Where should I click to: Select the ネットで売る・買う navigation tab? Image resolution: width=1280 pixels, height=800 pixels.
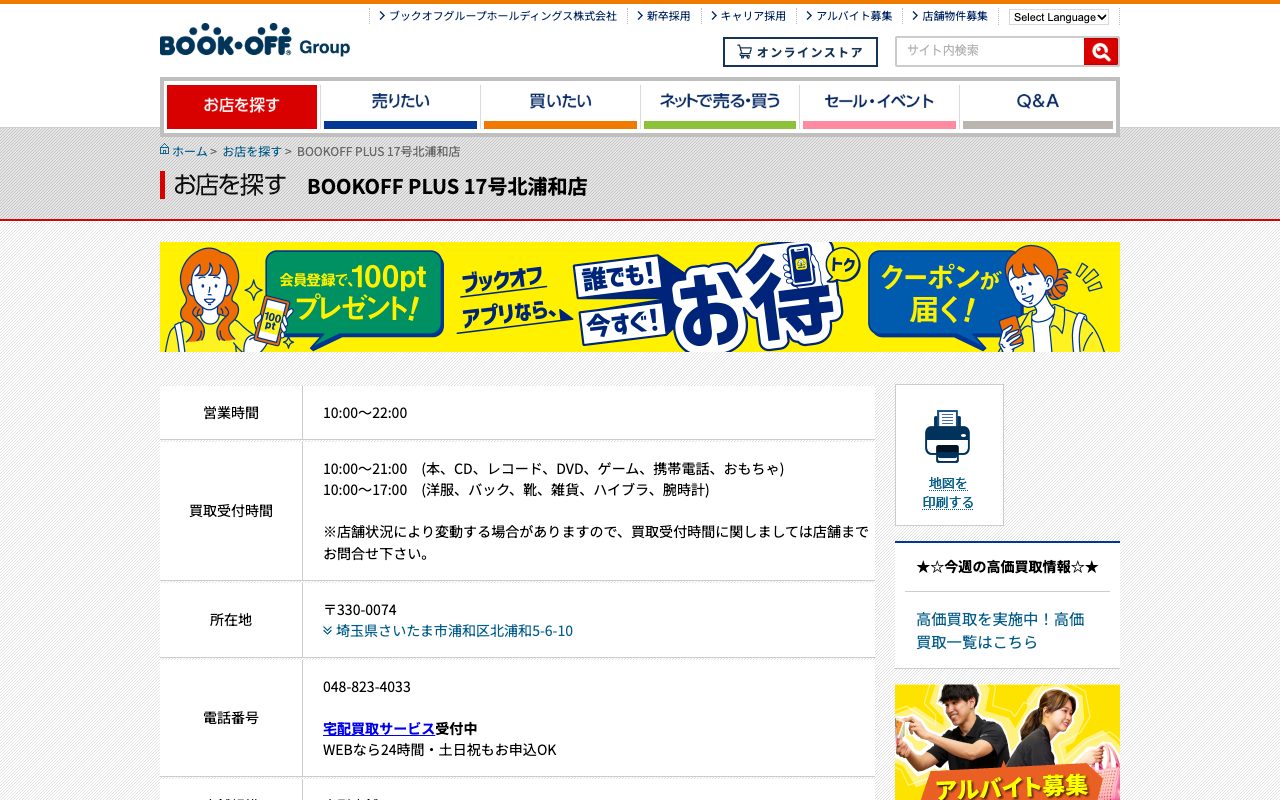coord(720,106)
